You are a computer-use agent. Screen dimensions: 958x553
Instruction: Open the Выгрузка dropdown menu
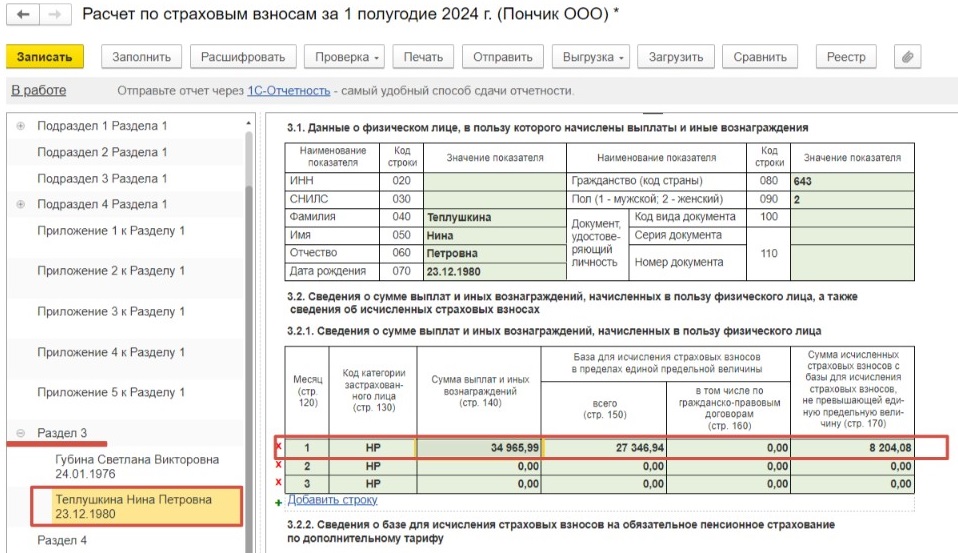pyautogui.click(x=593, y=58)
